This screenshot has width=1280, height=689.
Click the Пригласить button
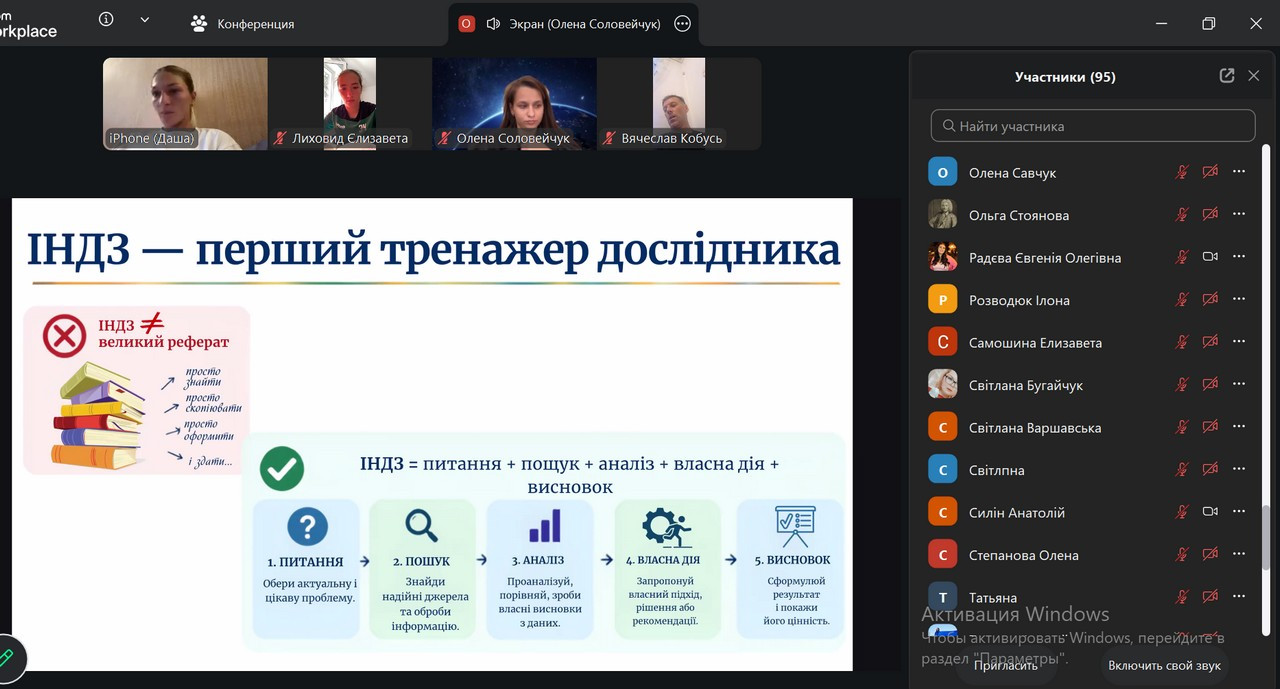click(x=1003, y=665)
